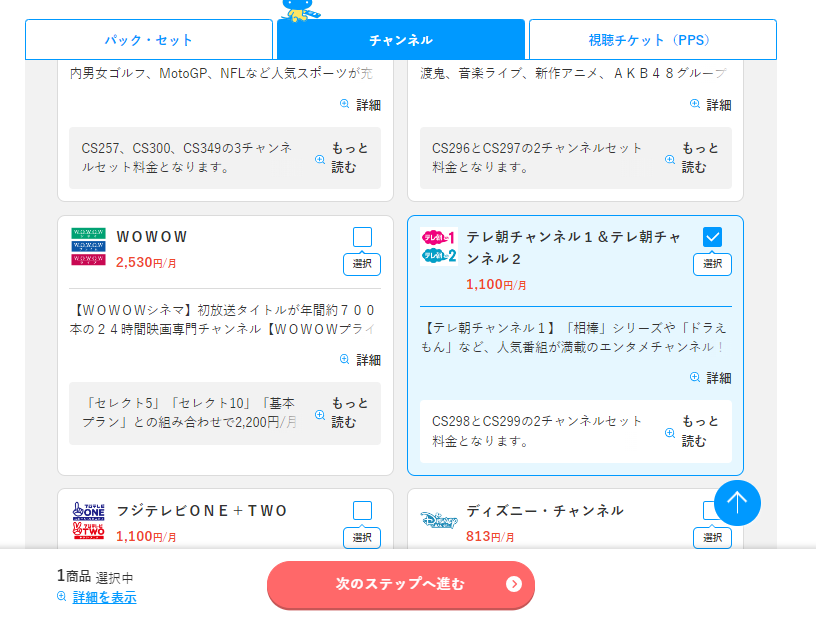The height and width of the screenshot is (617, 816).
Task: Click the 1商品 選択中 status text
Action: 95,576
